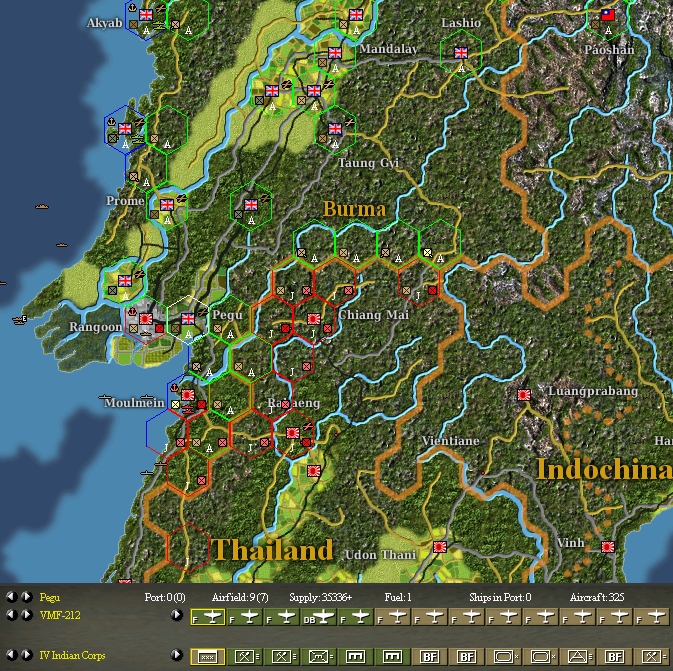Click the Taung Gyi city label
This screenshot has width=673, height=671.
coord(368,163)
